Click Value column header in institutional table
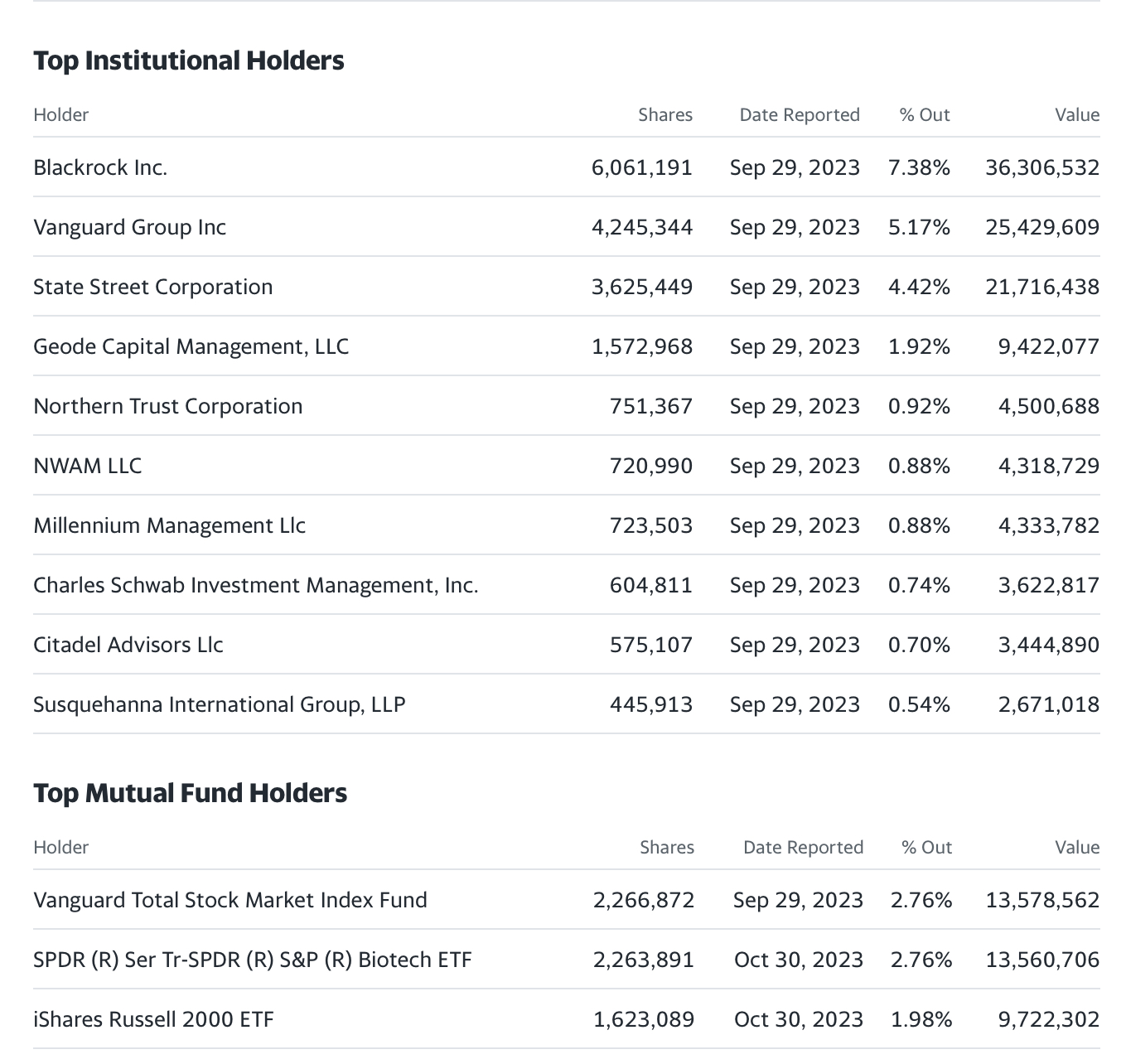Viewport: 1126px width, 1064px height. pyautogui.click(x=1077, y=114)
